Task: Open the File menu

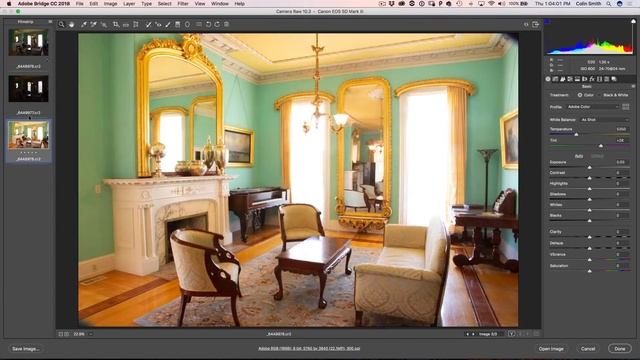Action: click(x=80, y=4)
